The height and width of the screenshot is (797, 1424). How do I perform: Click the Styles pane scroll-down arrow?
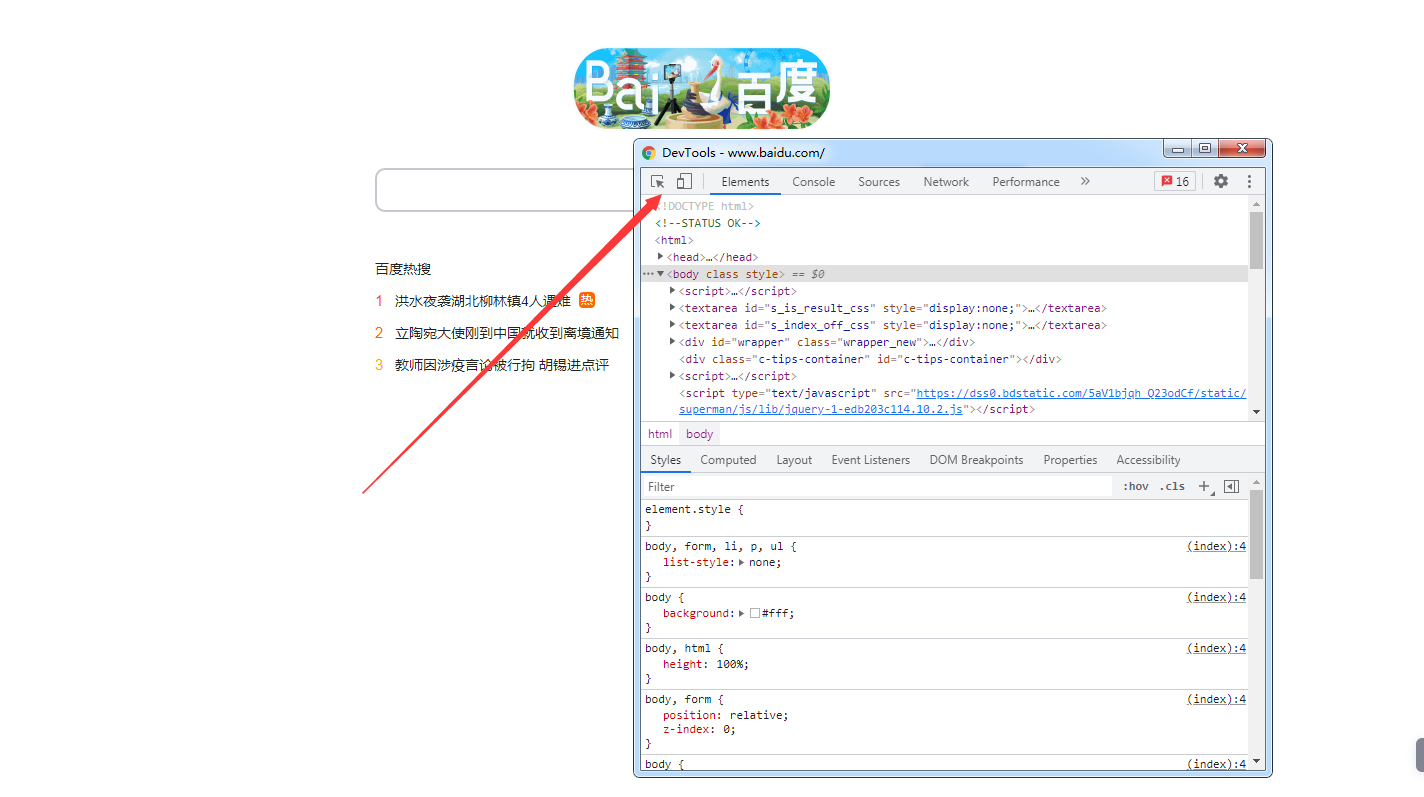point(1256,762)
